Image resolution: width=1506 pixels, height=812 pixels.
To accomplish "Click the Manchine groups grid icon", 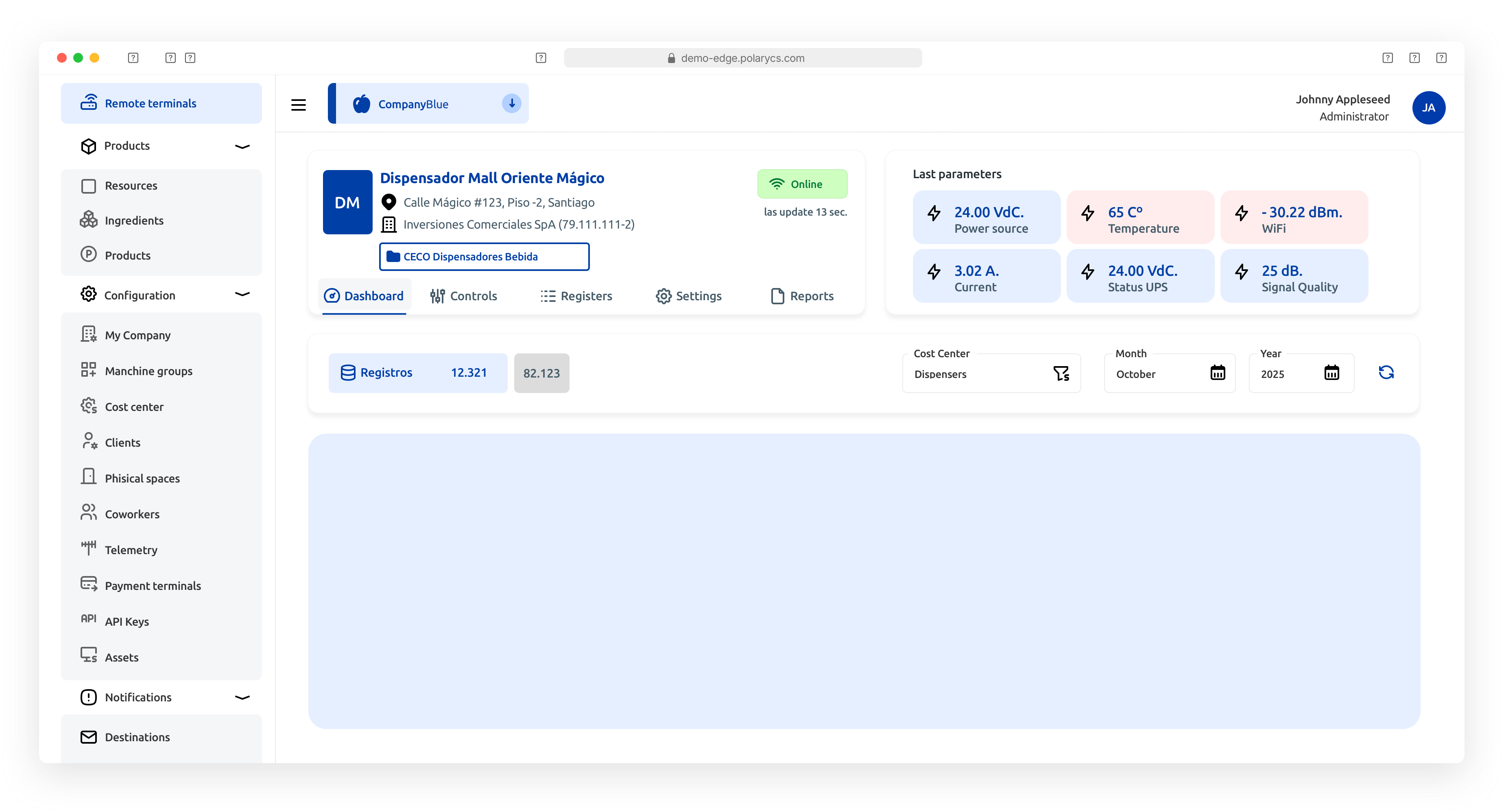I will (x=88, y=370).
